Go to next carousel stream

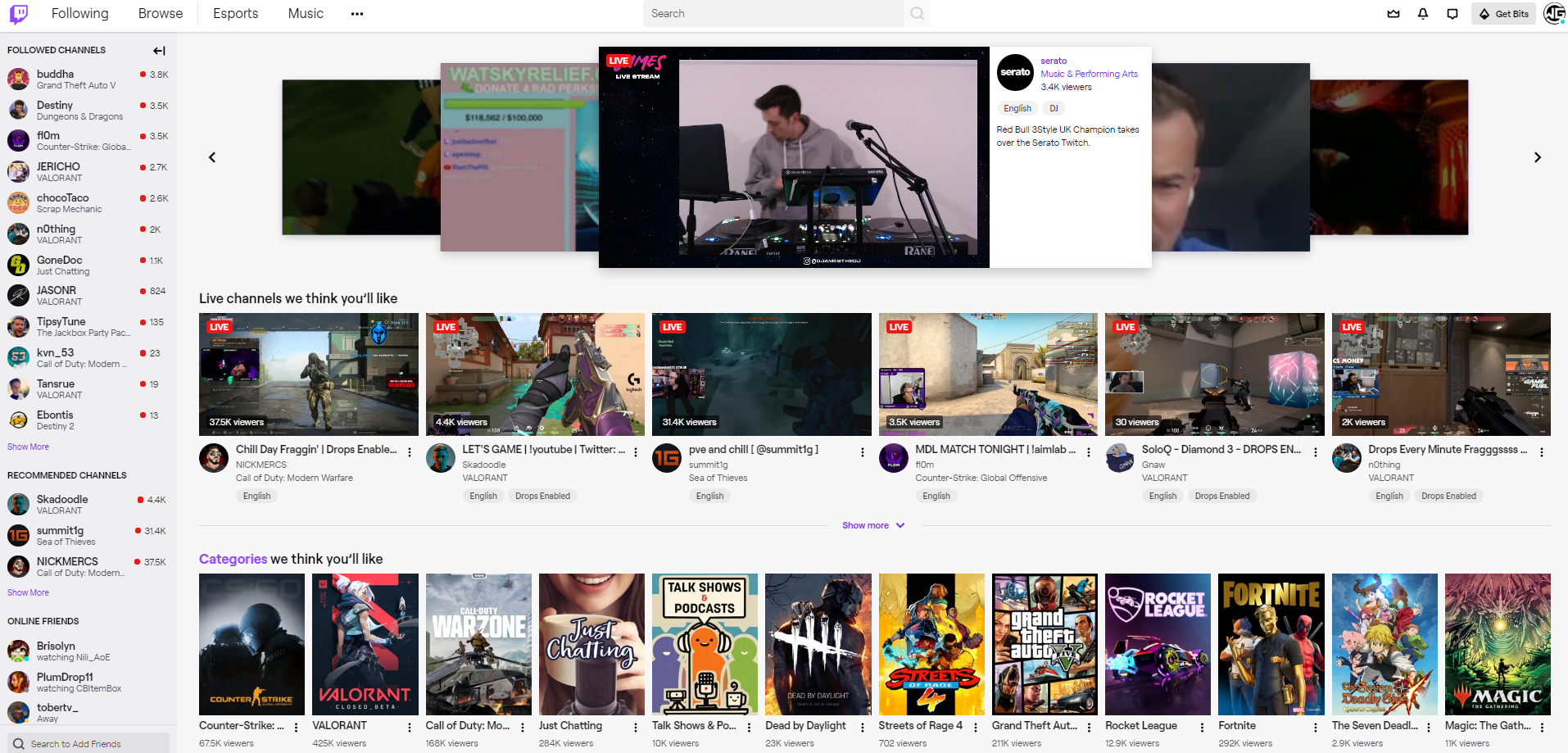pos(1537,157)
